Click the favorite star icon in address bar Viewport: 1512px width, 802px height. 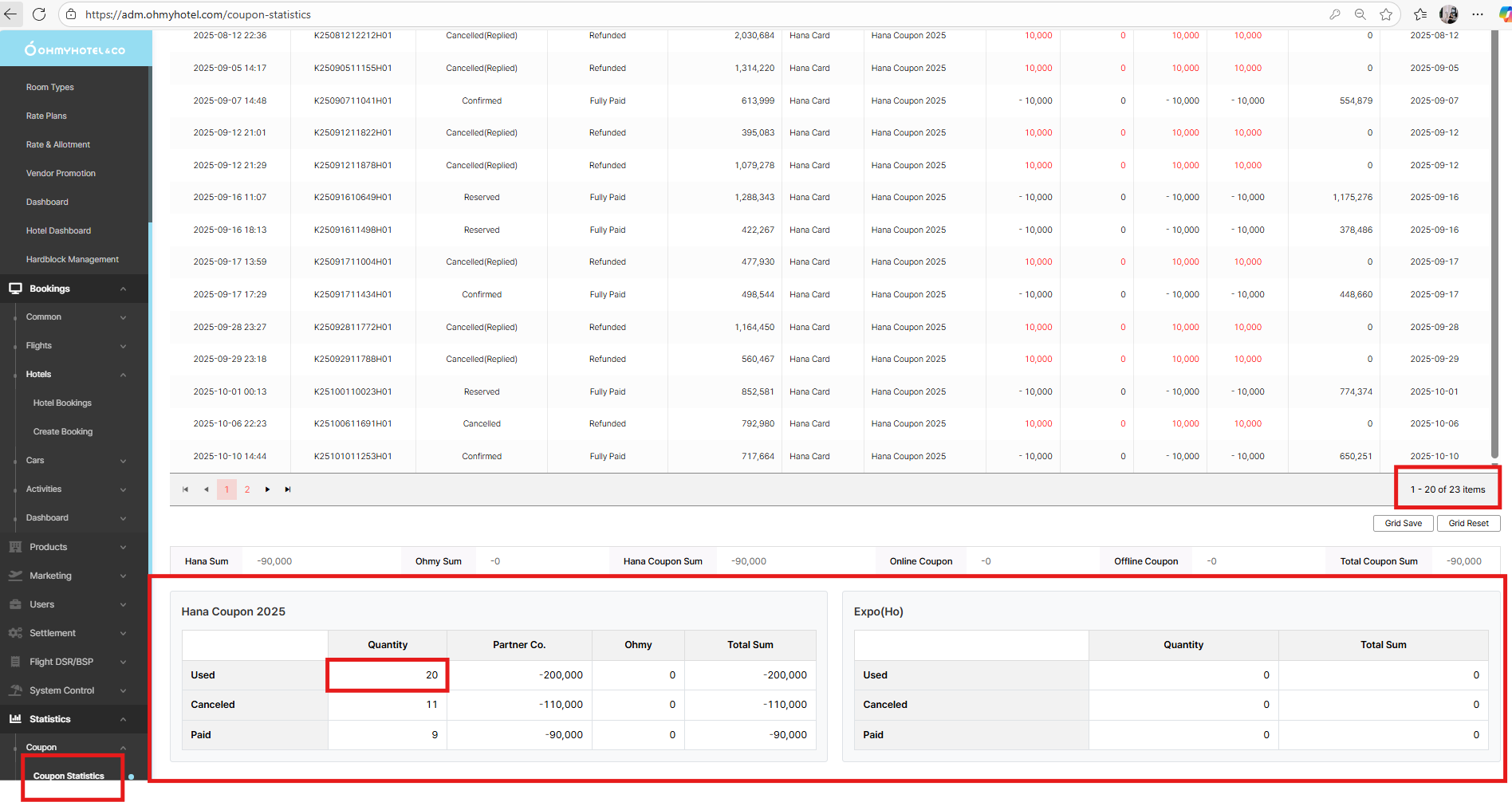(1386, 14)
